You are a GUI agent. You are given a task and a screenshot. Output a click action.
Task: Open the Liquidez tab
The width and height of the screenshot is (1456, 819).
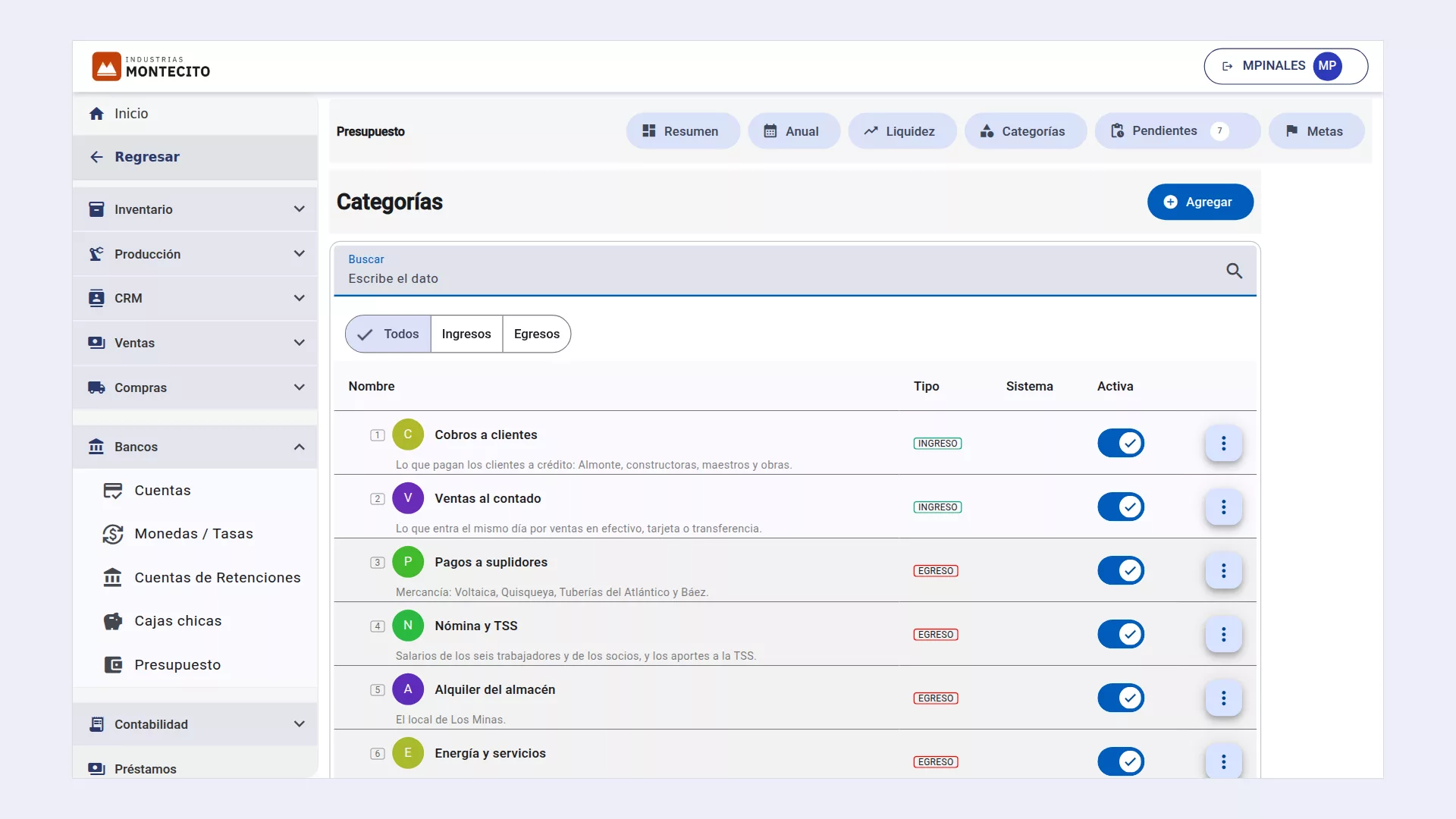pyautogui.click(x=902, y=131)
